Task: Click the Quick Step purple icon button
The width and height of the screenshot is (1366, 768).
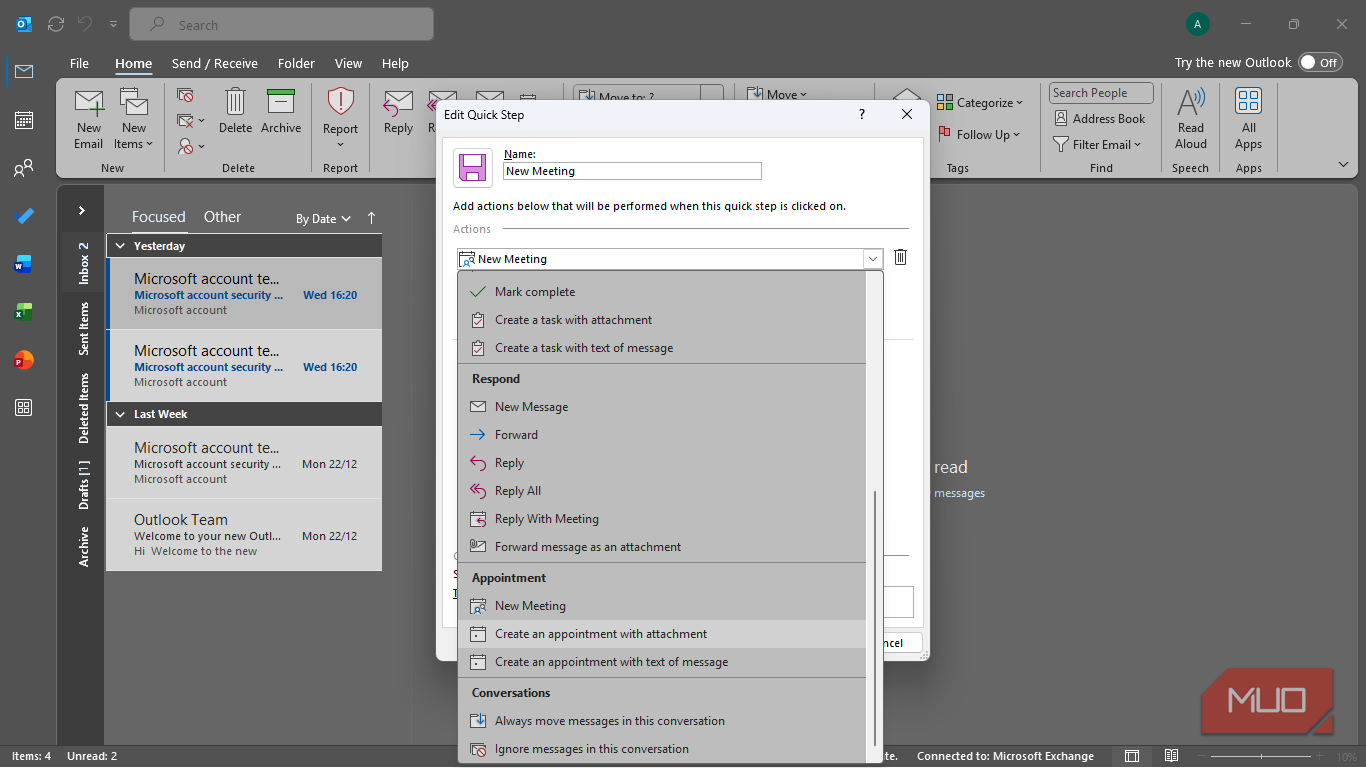Action: (x=473, y=168)
